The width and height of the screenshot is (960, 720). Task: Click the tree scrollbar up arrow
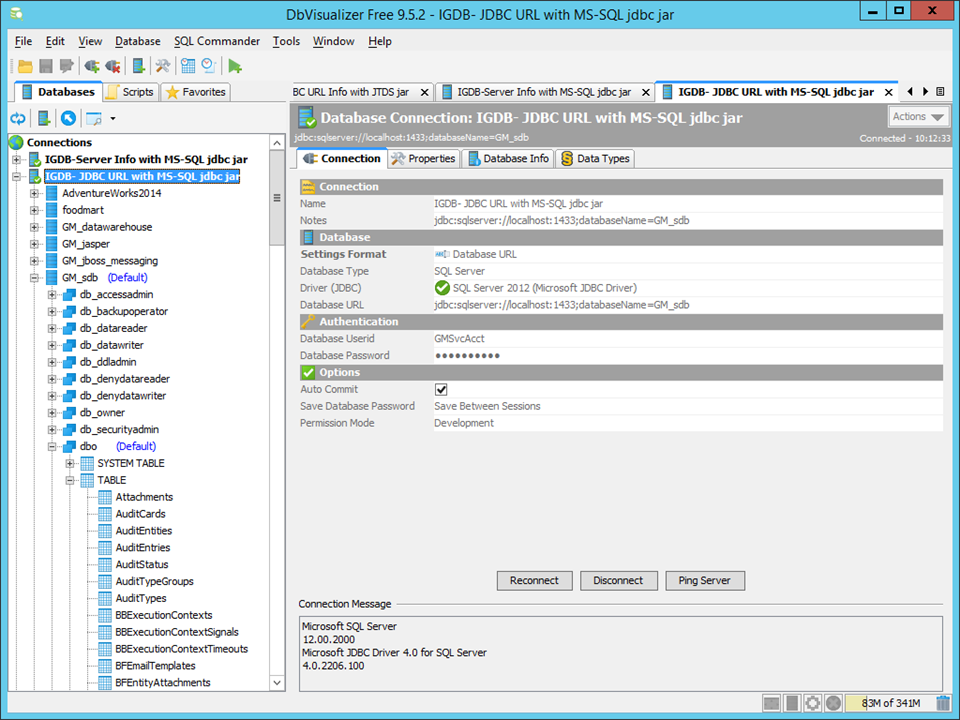[x=277, y=143]
